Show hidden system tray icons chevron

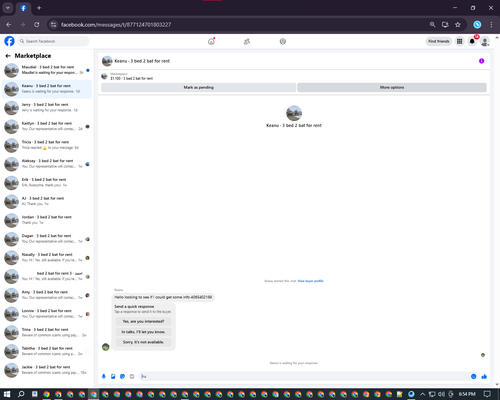pyautogui.click(x=422, y=394)
